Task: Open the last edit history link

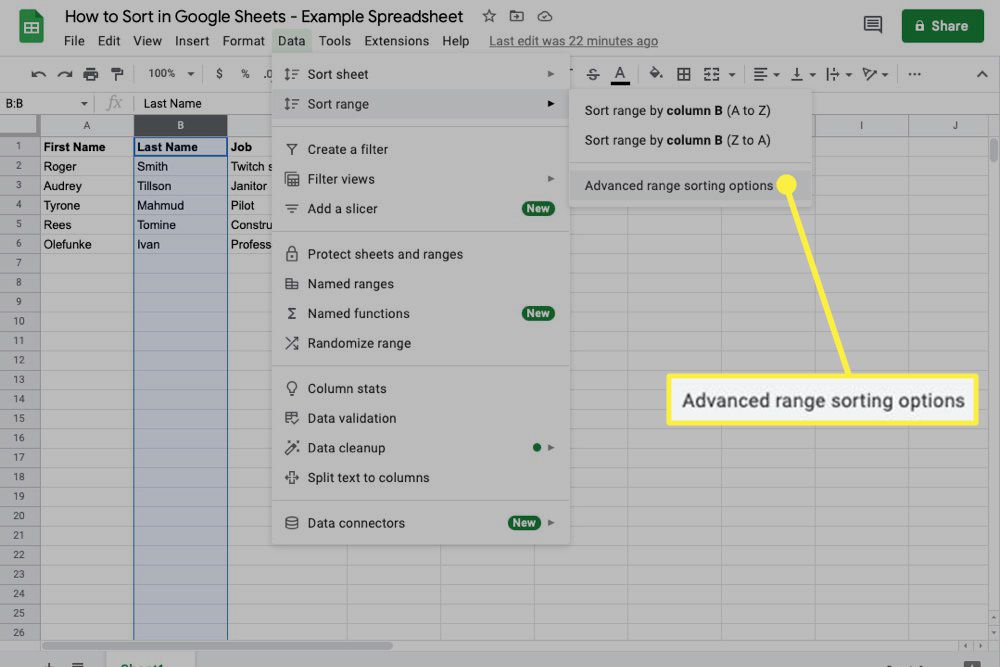Action: (573, 41)
